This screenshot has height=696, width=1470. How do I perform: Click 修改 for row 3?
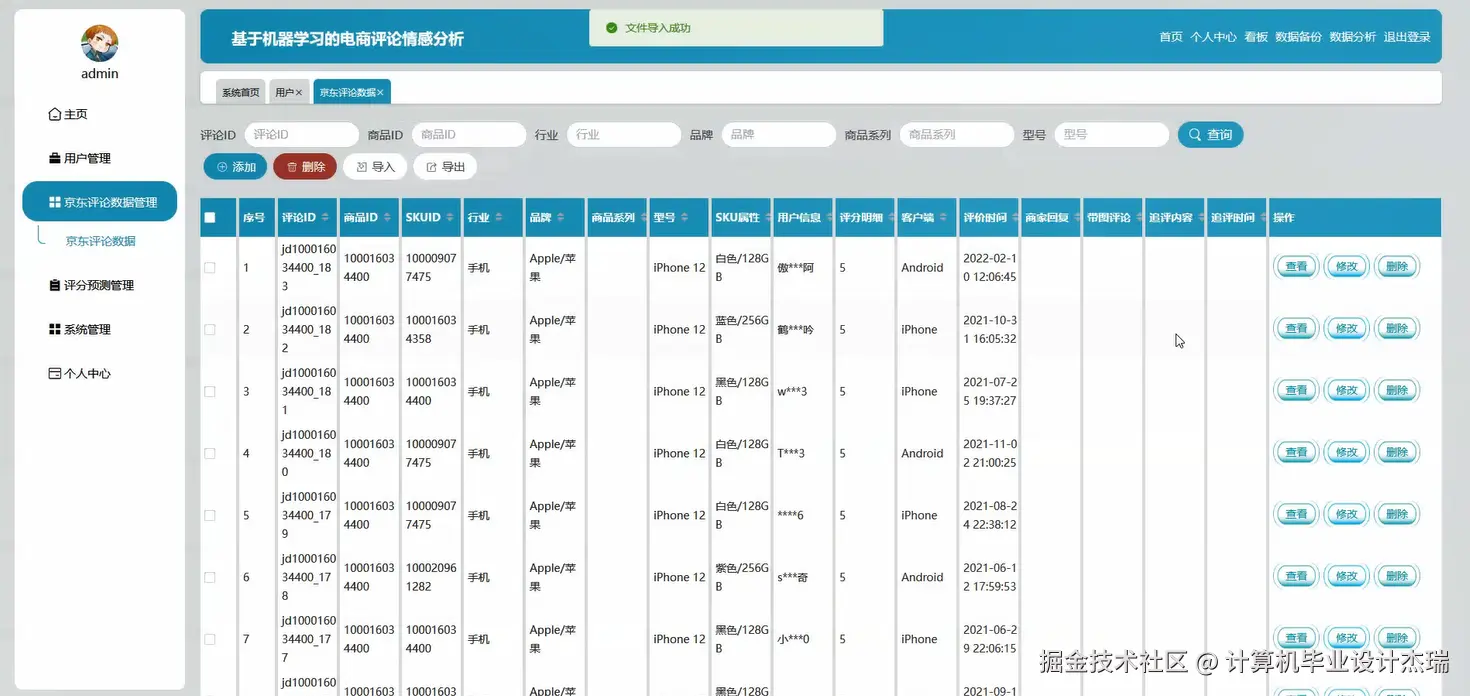click(1347, 391)
